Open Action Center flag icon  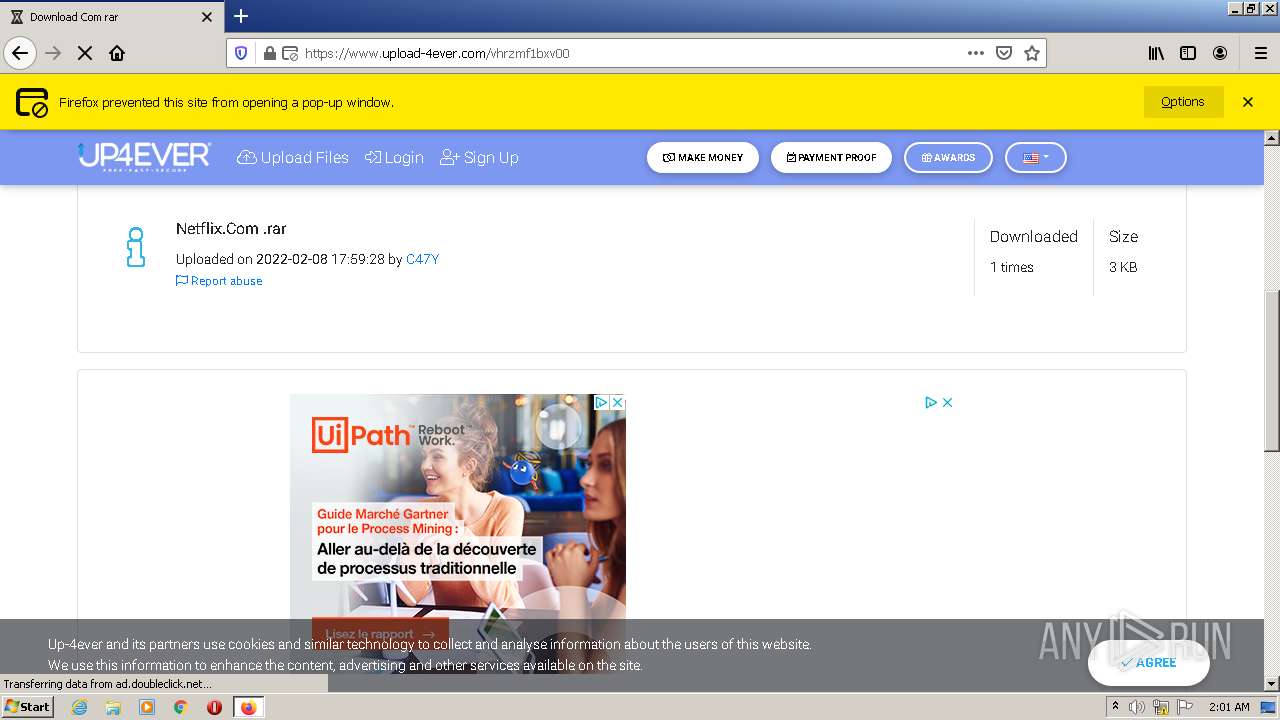point(1185,707)
